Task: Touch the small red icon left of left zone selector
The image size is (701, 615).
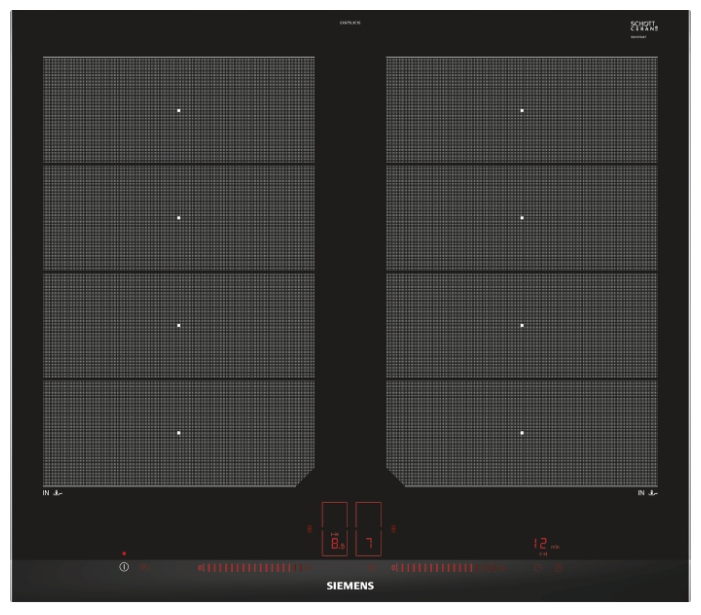Action: (x=309, y=529)
